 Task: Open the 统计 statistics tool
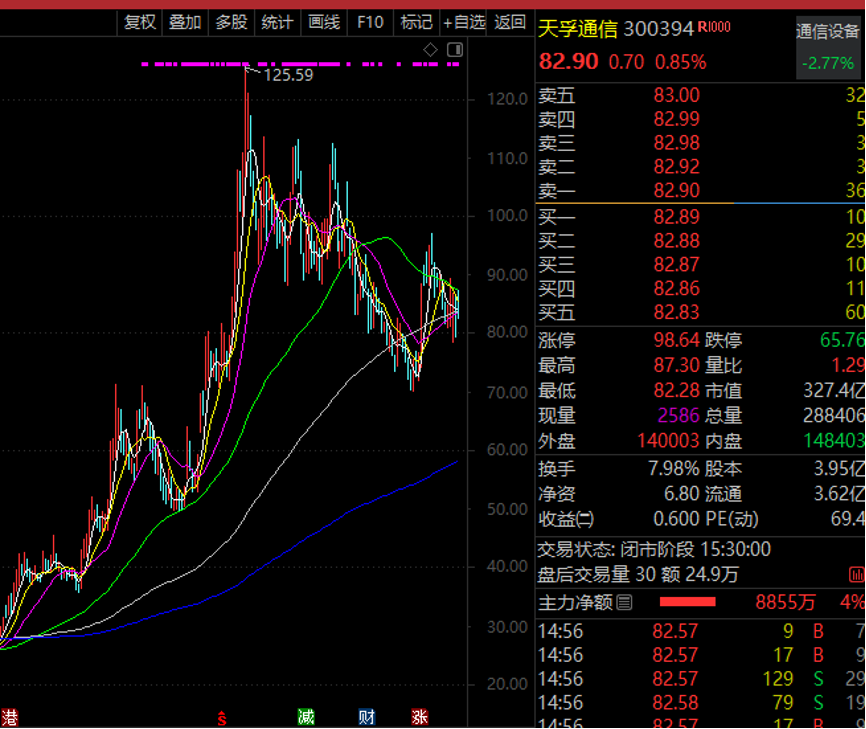tap(277, 23)
